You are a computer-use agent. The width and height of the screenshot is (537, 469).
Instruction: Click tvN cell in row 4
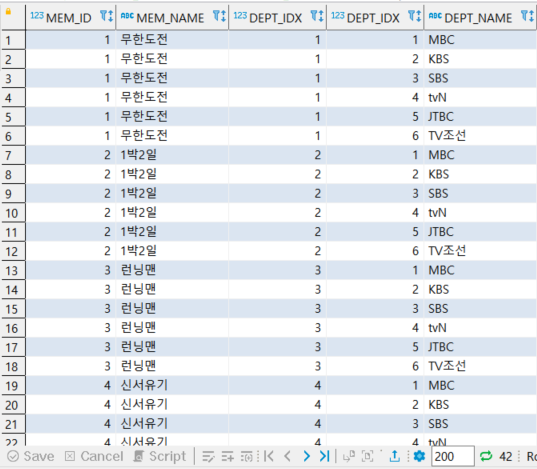480,97
